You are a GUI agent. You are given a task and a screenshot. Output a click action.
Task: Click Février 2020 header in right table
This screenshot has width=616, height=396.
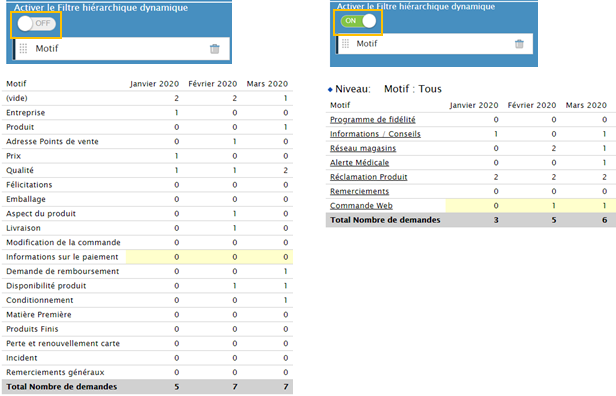(532, 105)
